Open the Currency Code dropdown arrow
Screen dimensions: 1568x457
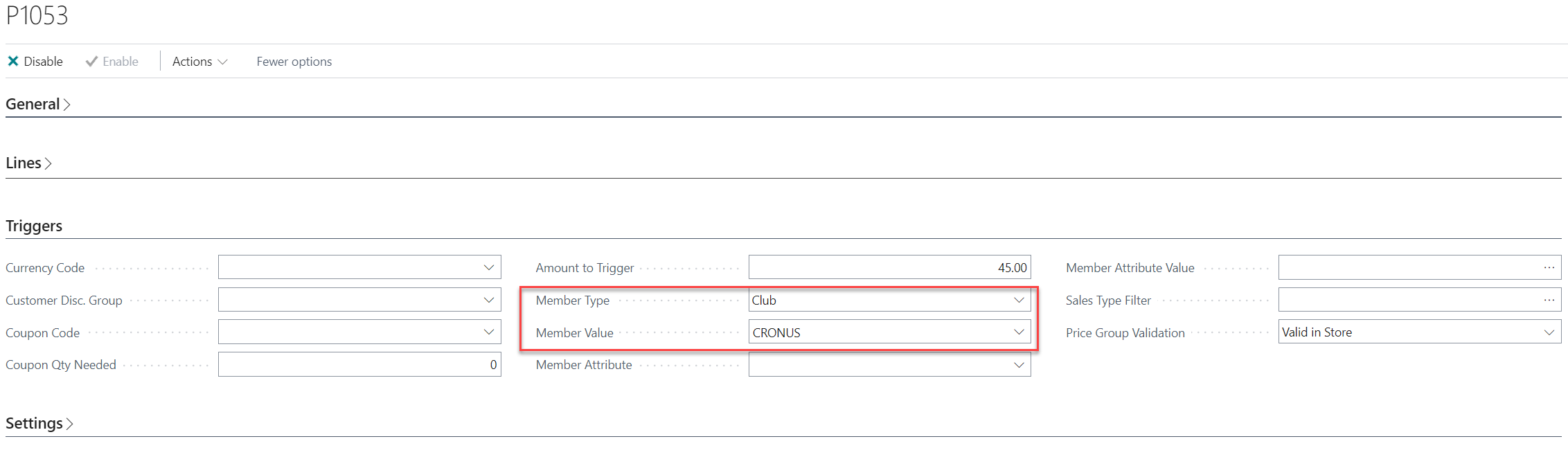489,267
